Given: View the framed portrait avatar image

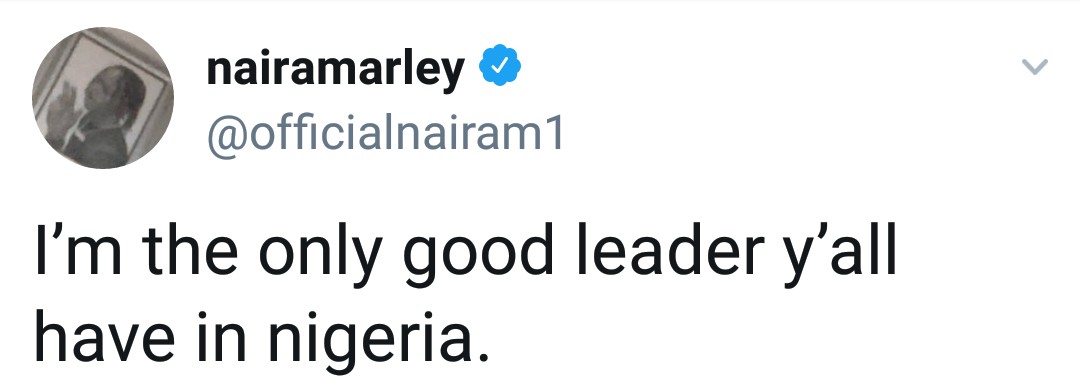Looking at the screenshot, I should [103, 98].
